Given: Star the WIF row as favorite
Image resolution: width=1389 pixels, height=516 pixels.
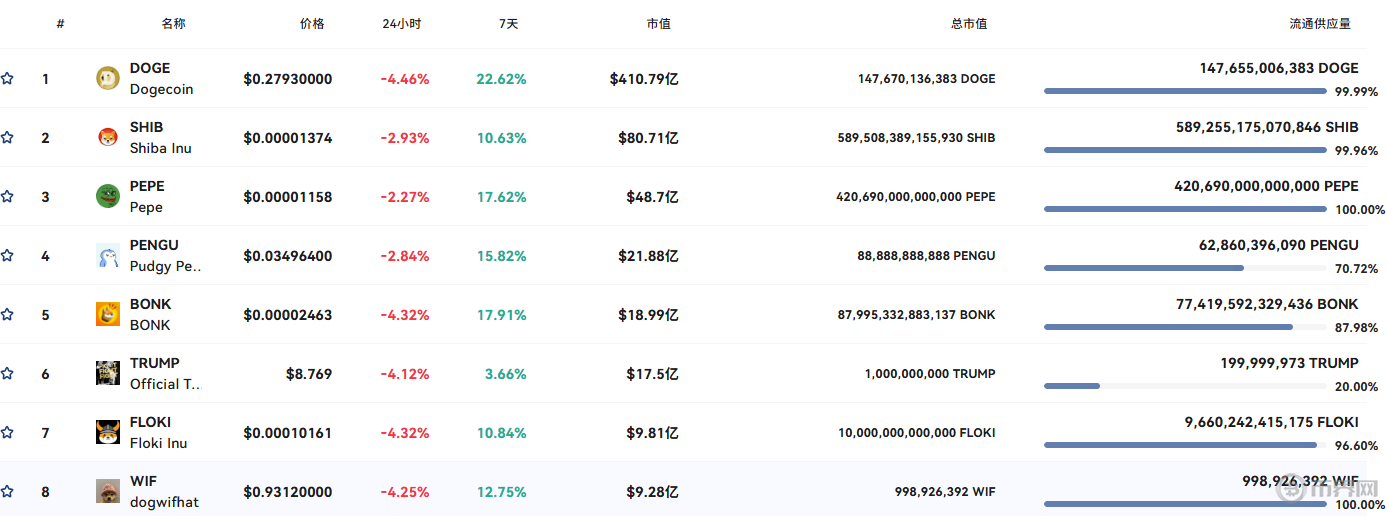Looking at the screenshot, I should (7, 491).
